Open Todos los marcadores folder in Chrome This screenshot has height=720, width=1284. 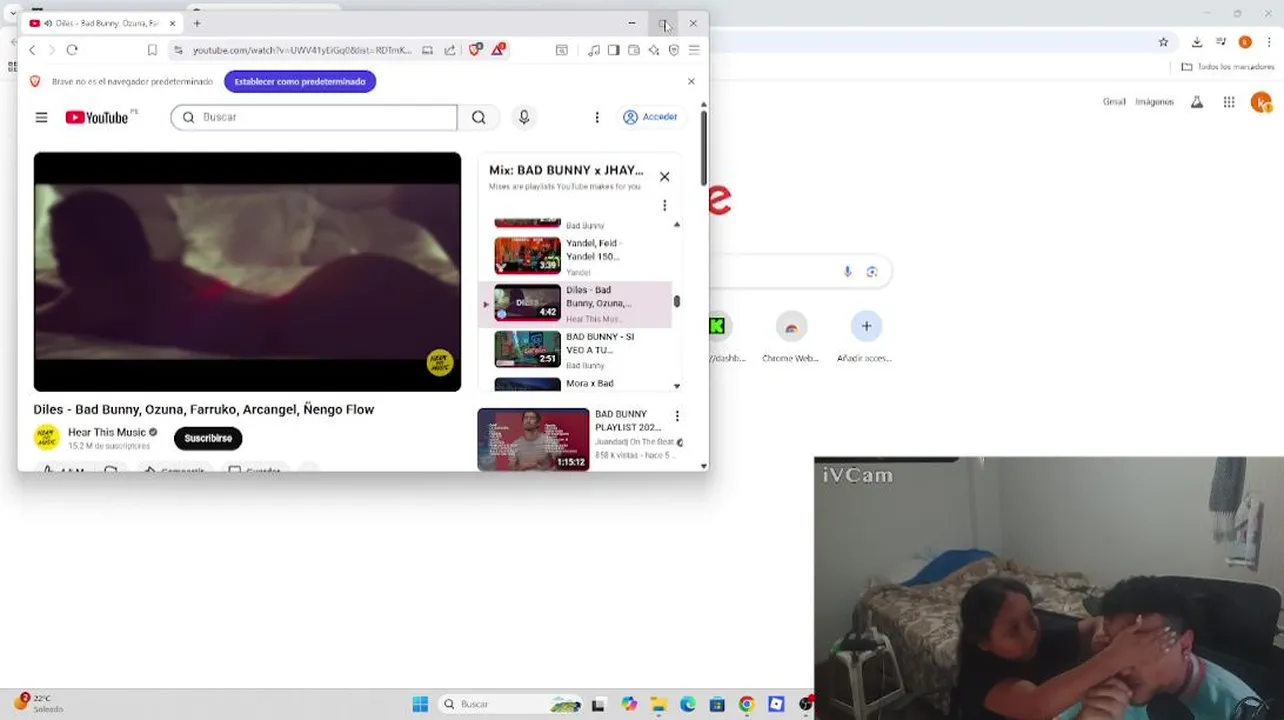pyautogui.click(x=1228, y=67)
